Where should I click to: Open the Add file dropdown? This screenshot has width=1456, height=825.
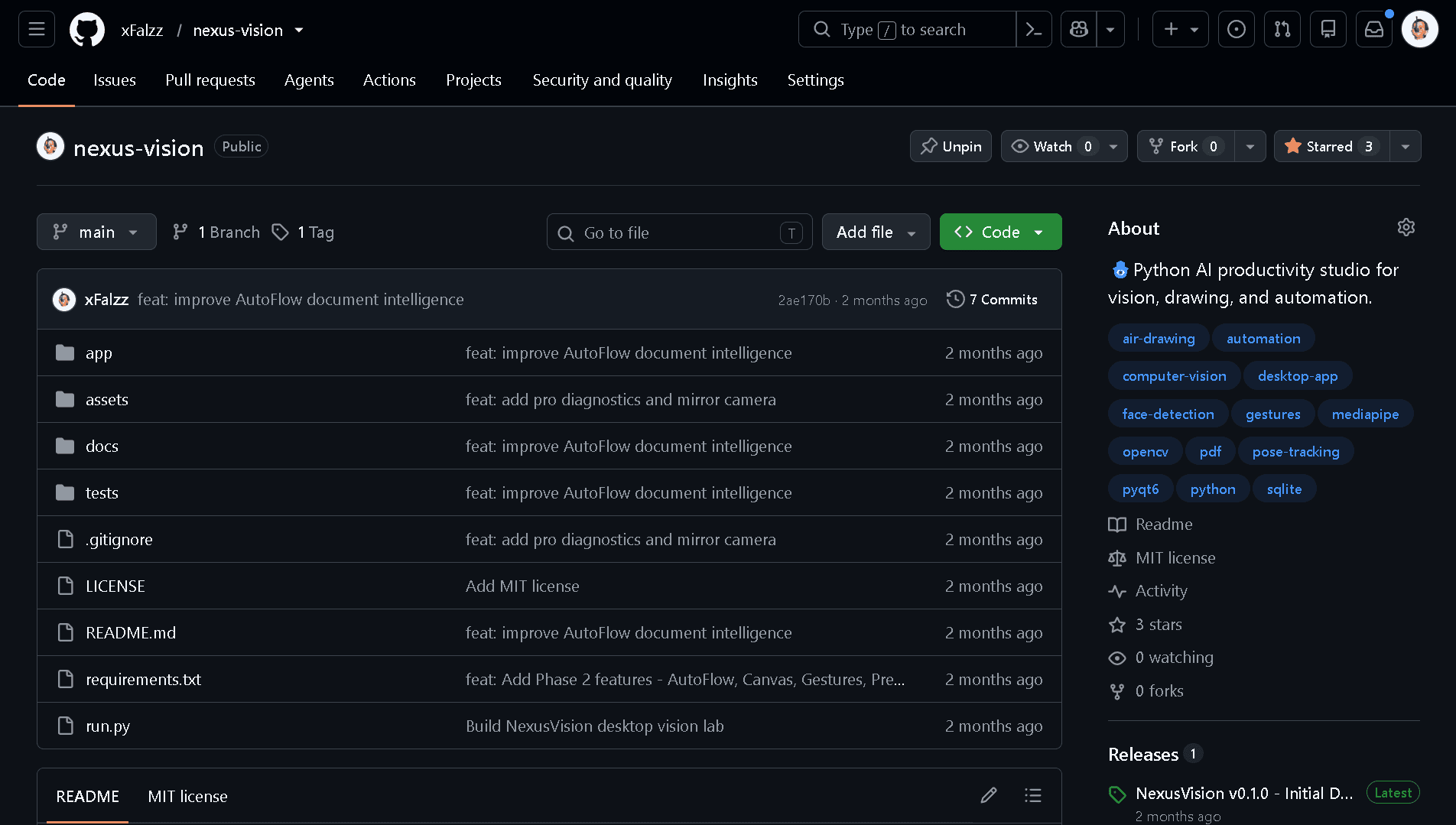[876, 232]
